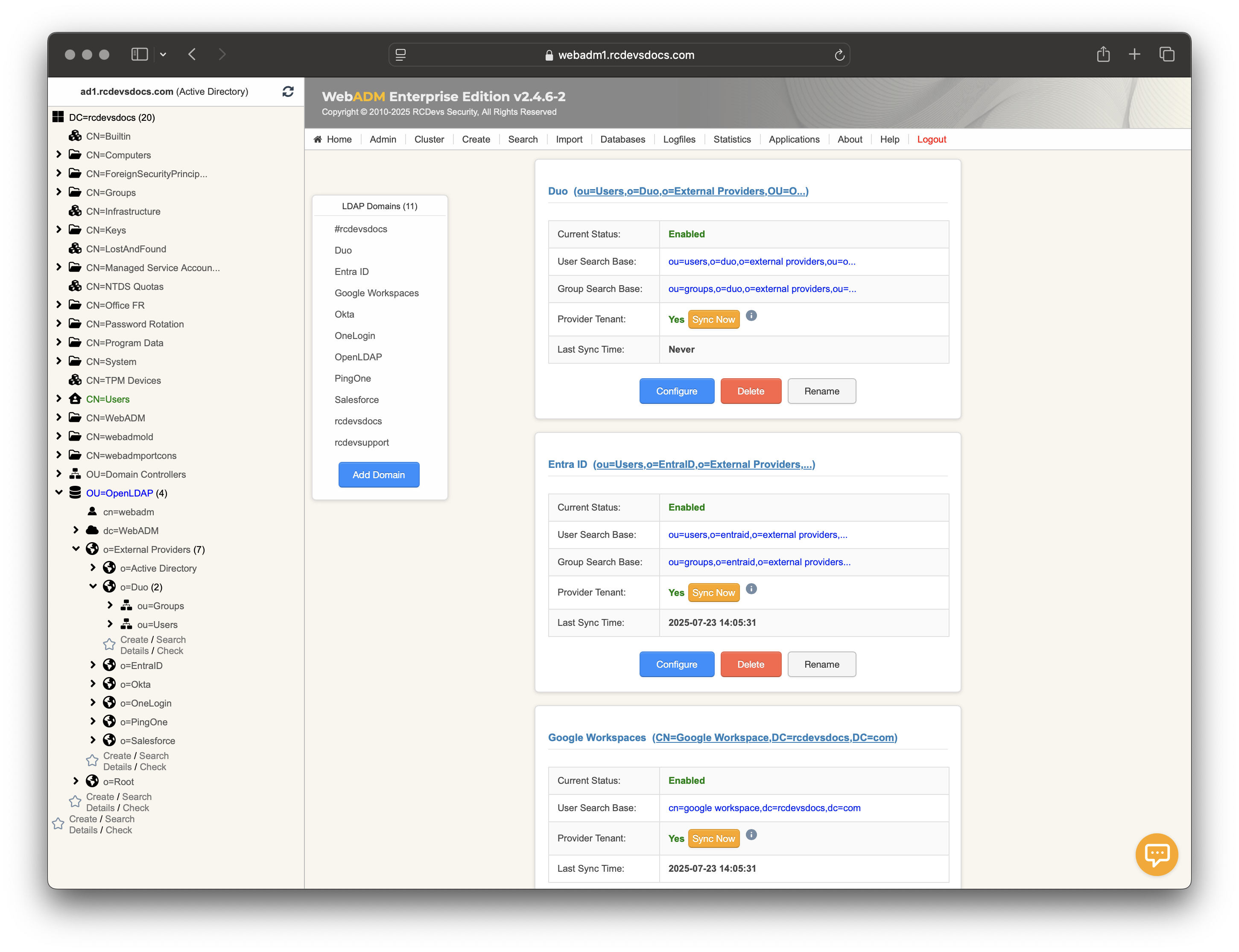Click the Safari share icon

coord(1102,54)
